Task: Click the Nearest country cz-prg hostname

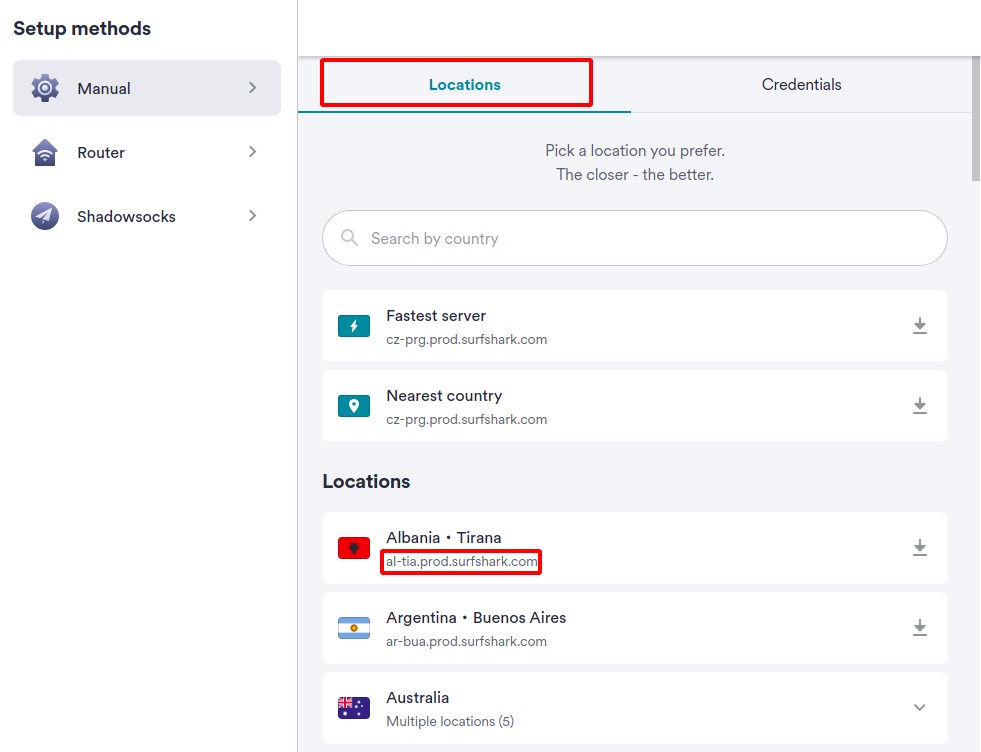Action: (466, 420)
